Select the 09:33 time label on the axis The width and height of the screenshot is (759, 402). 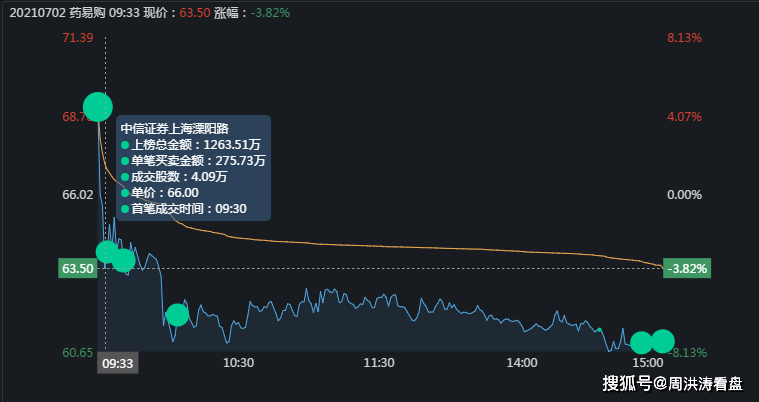tap(118, 363)
